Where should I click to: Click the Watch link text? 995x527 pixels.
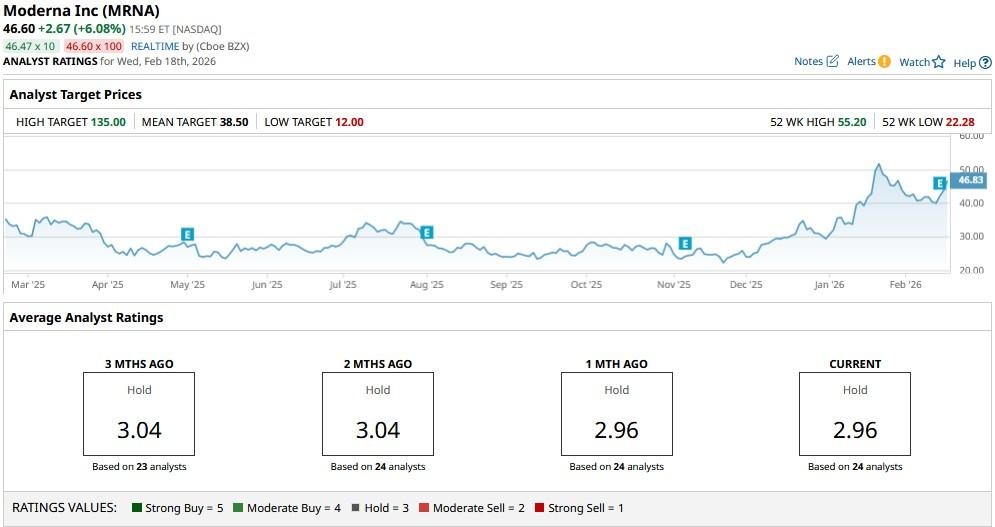click(914, 62)
